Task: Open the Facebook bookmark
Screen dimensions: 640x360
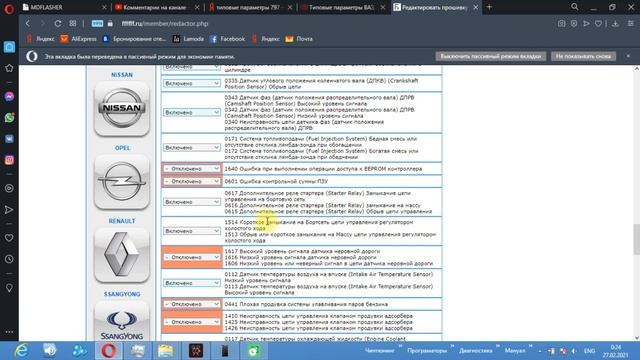Action: pyautogui.click(x=227, y=39)
